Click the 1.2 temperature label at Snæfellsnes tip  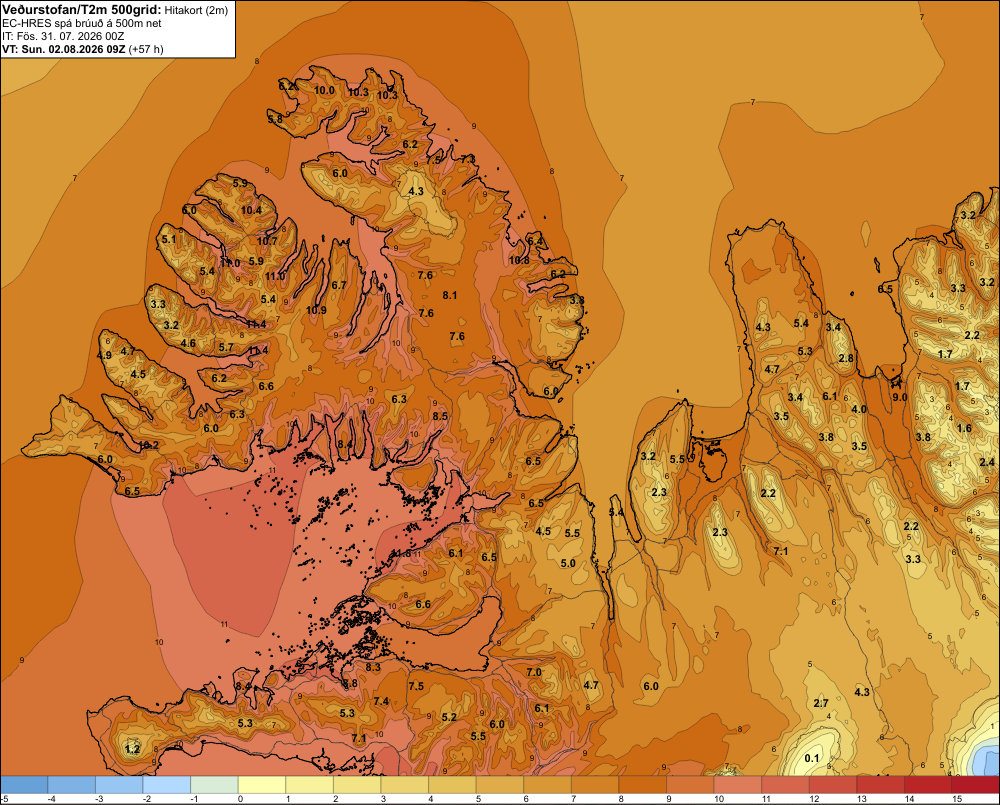tap(132, 749)
